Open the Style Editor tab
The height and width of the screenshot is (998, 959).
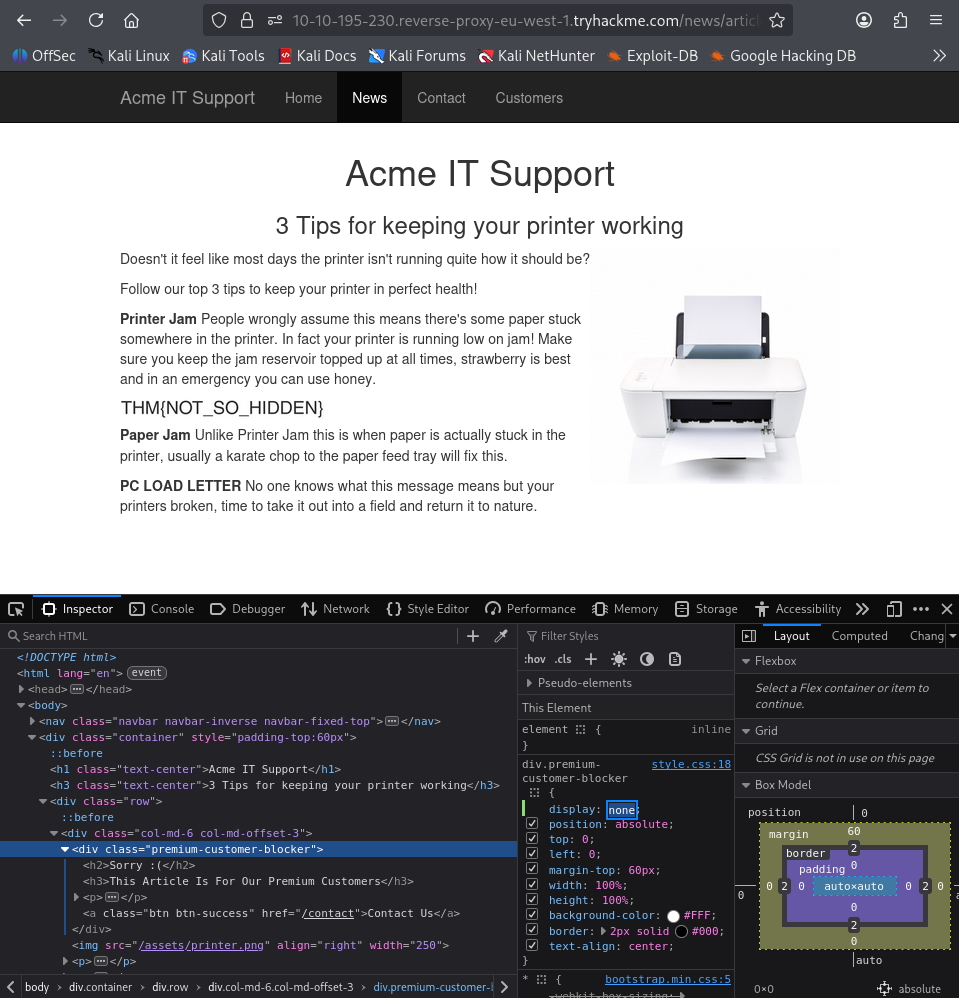click(x=428, y=609)
